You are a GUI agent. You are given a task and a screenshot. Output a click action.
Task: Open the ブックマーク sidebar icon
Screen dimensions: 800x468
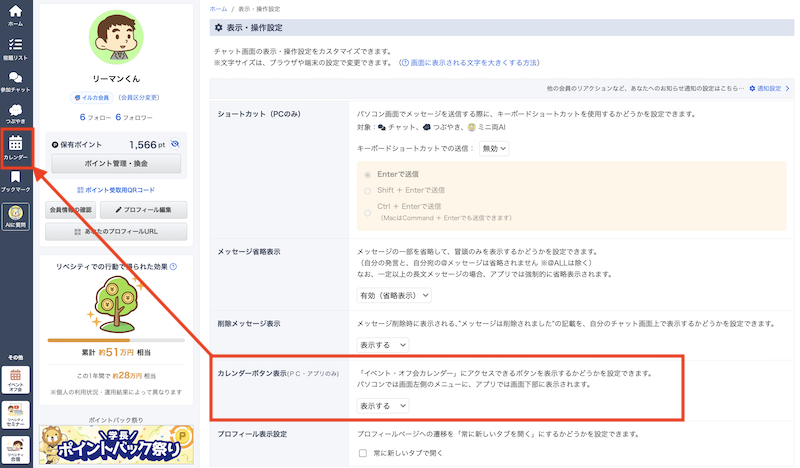click(15, 181)
